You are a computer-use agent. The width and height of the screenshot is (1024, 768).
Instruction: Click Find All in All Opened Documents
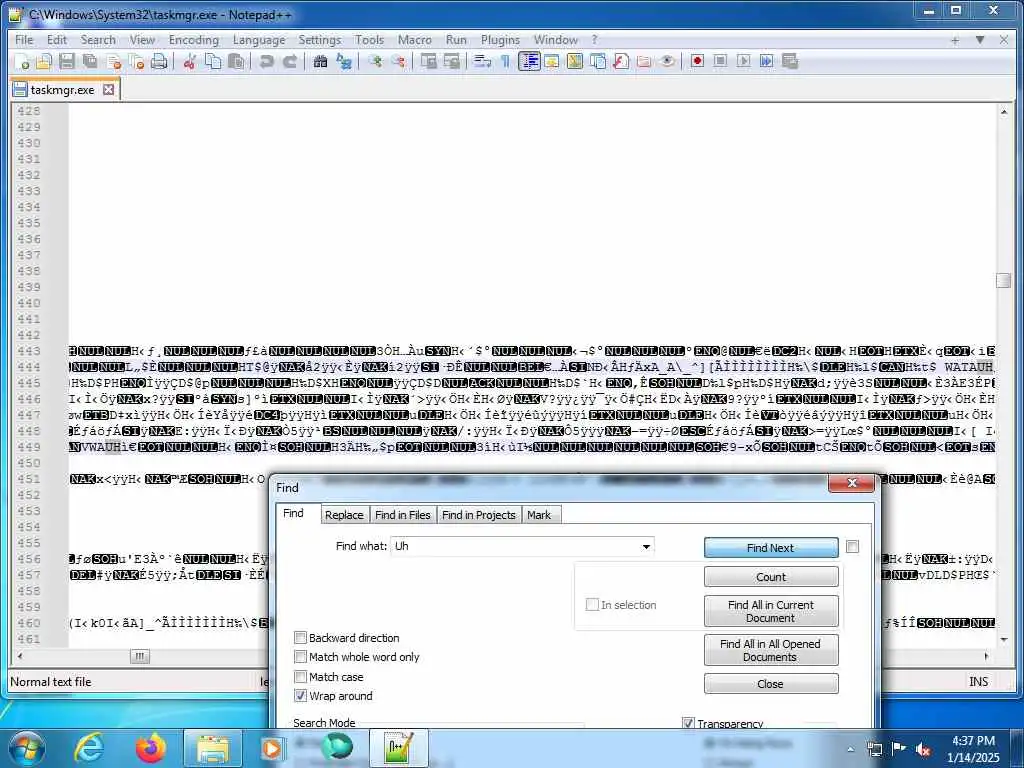771,650
